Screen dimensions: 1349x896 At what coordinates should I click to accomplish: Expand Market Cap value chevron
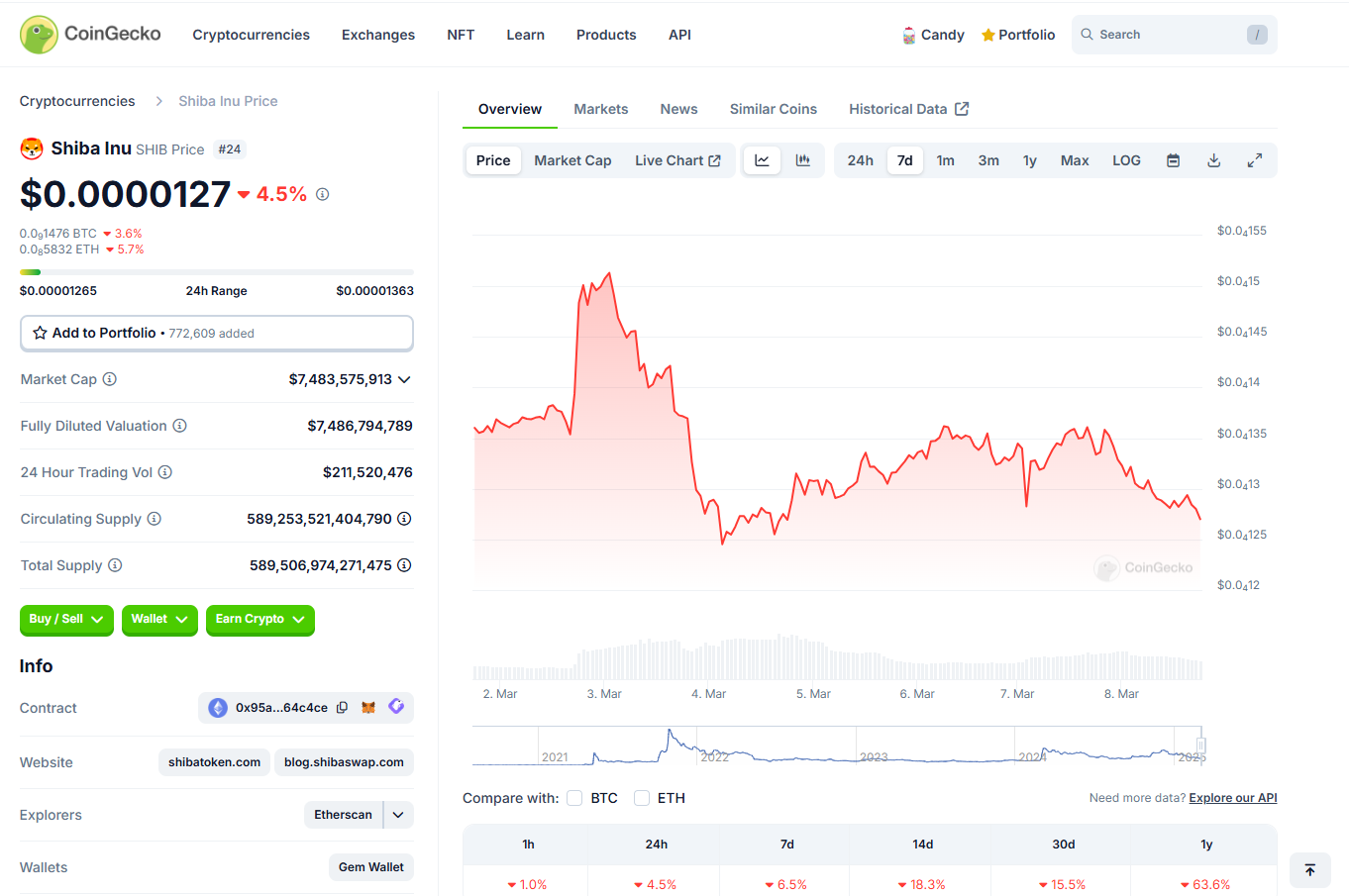click(x=404, y=380)
